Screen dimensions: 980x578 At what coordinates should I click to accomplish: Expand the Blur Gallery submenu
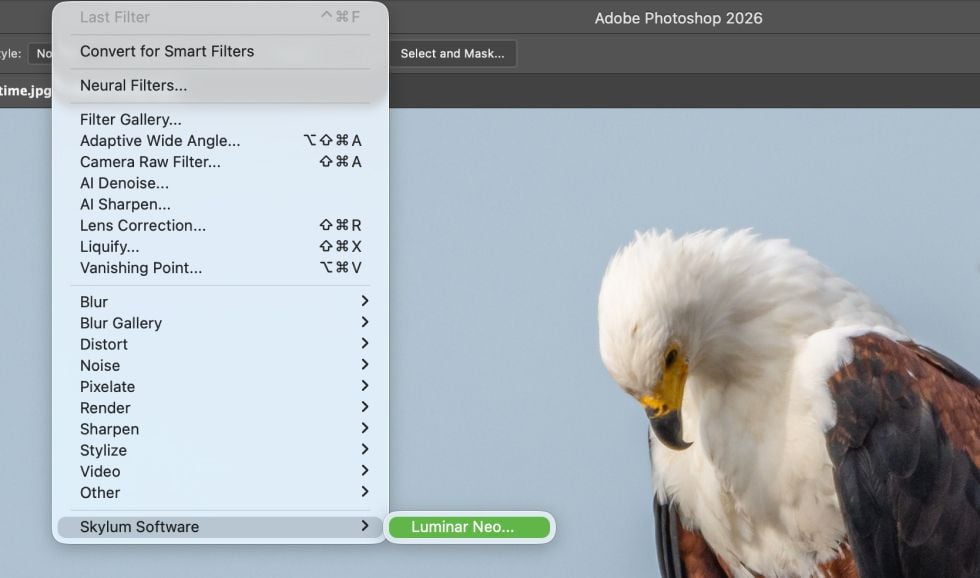[220, 323]
